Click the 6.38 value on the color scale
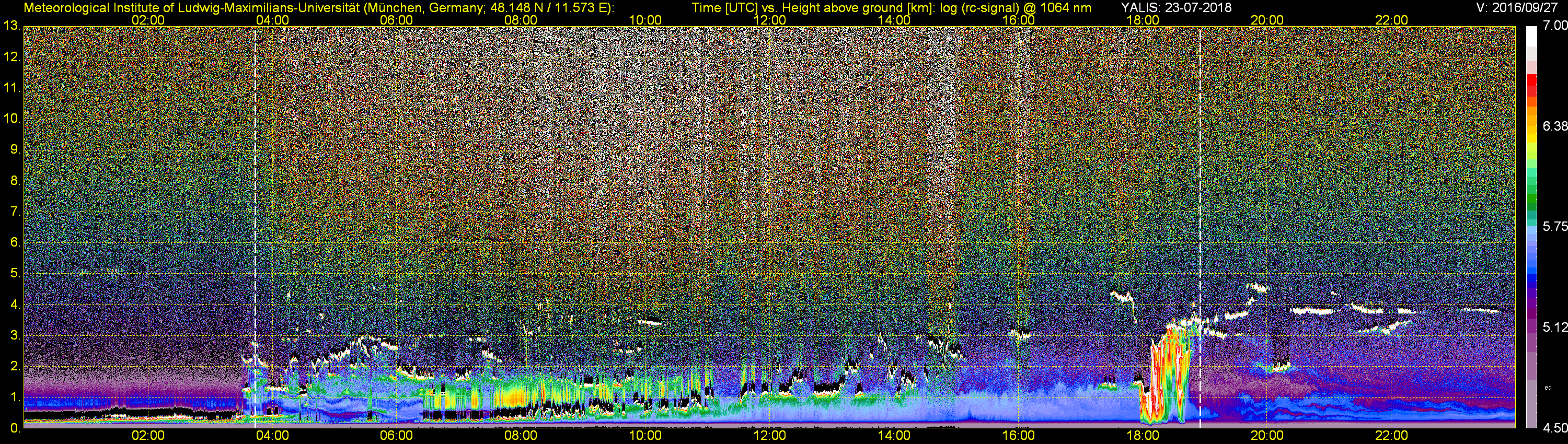Image resolution: width=1568 pixels, height=444 pixels. pyautogui.click(x=1555, y=126)
